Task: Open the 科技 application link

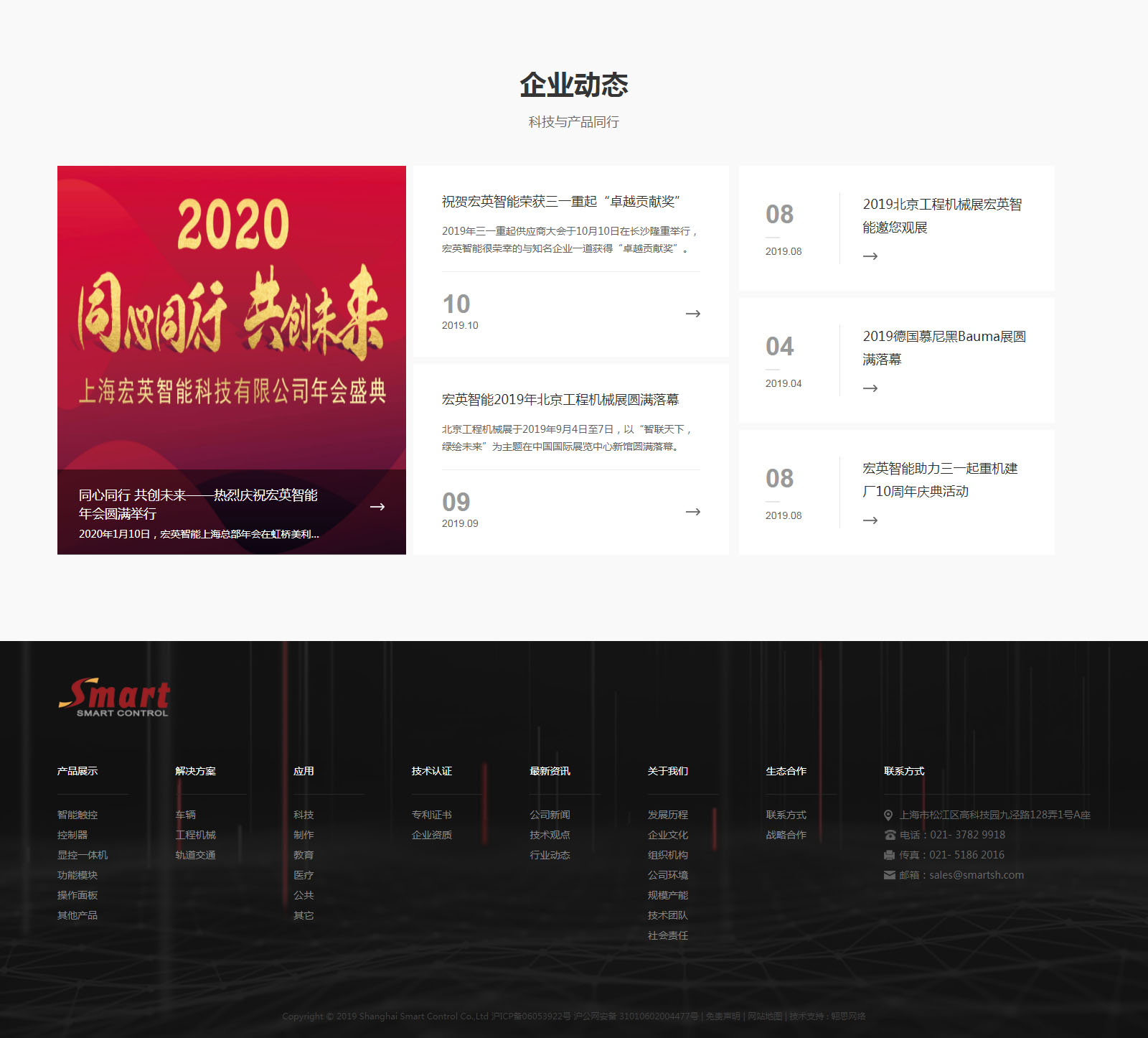Action: click(304, 815)
